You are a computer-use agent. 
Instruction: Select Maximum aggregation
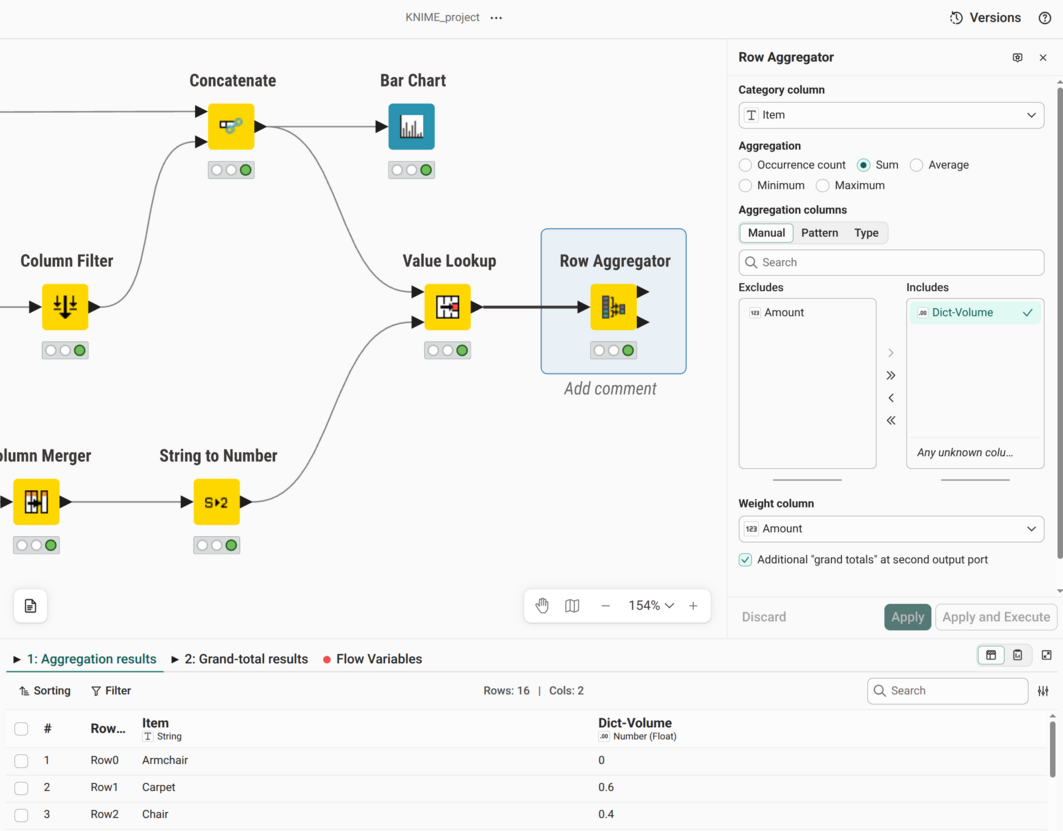tap(822, 185)
